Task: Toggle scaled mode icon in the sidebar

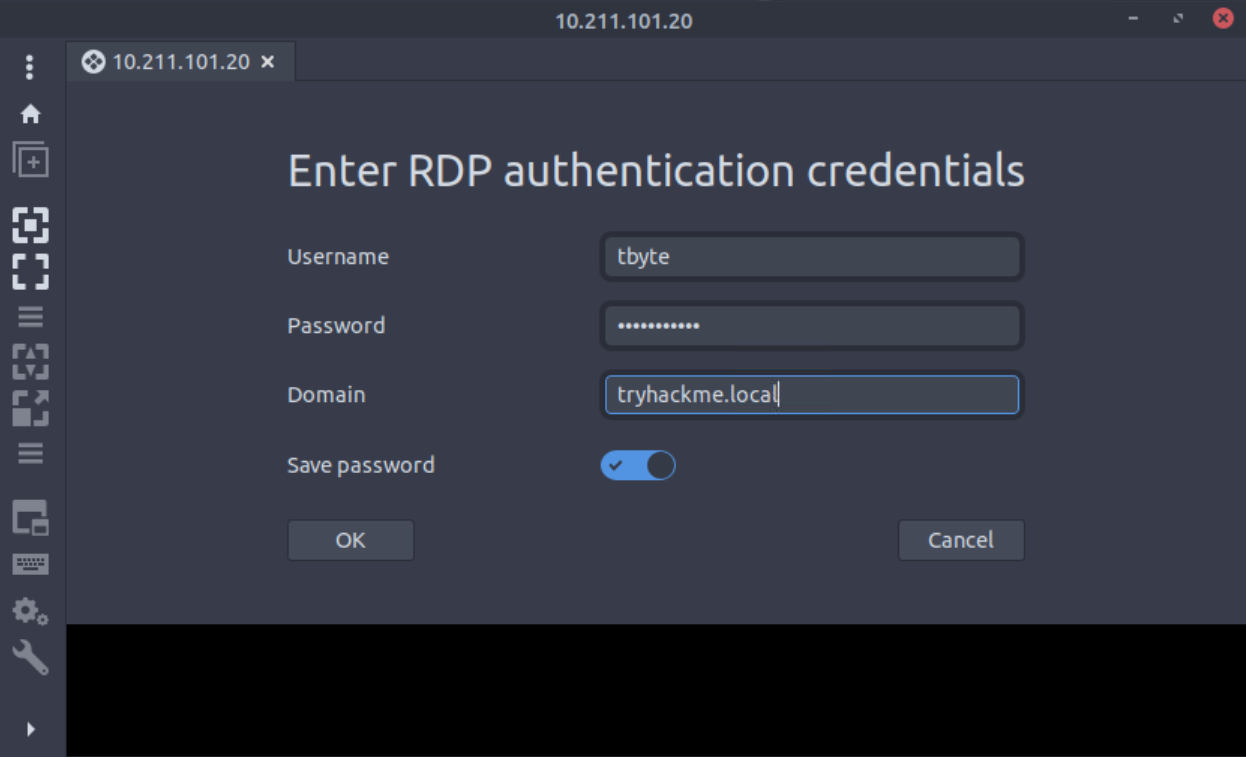Action: click(30, 408)
